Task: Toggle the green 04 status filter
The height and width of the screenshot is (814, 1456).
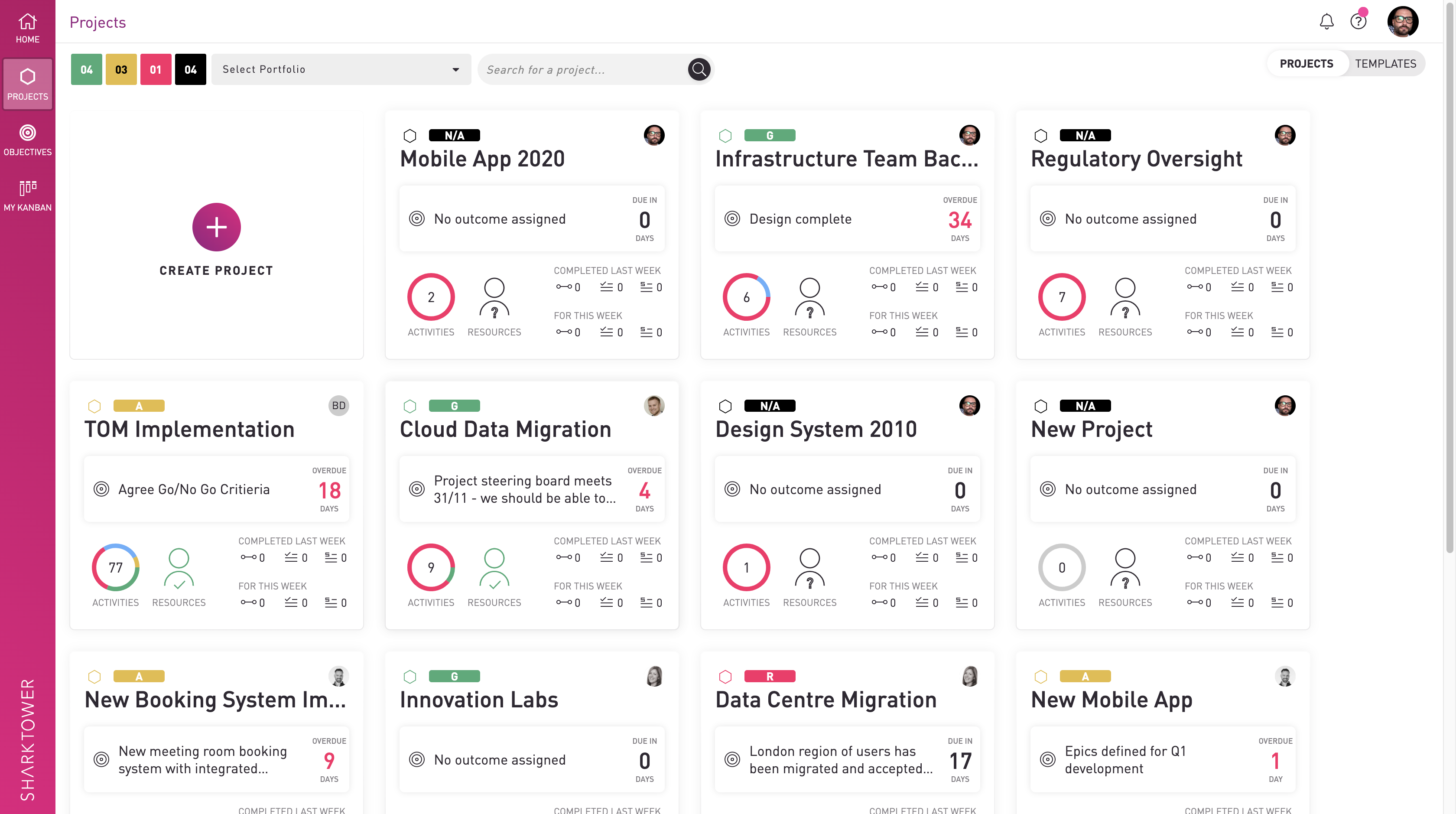Action: [x=86, y=69]
